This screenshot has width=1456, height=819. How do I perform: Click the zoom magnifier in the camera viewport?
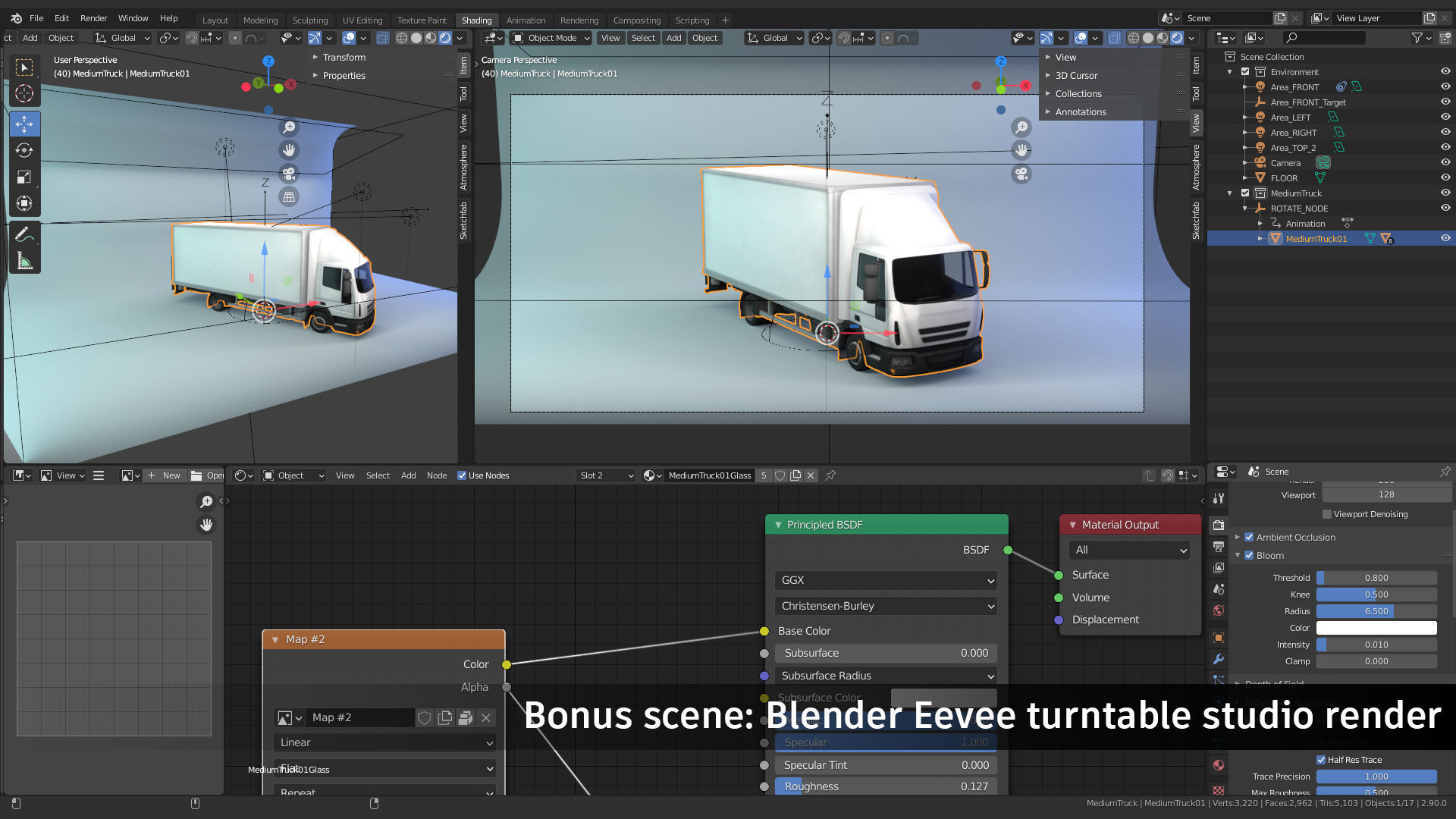[1021, 127]
